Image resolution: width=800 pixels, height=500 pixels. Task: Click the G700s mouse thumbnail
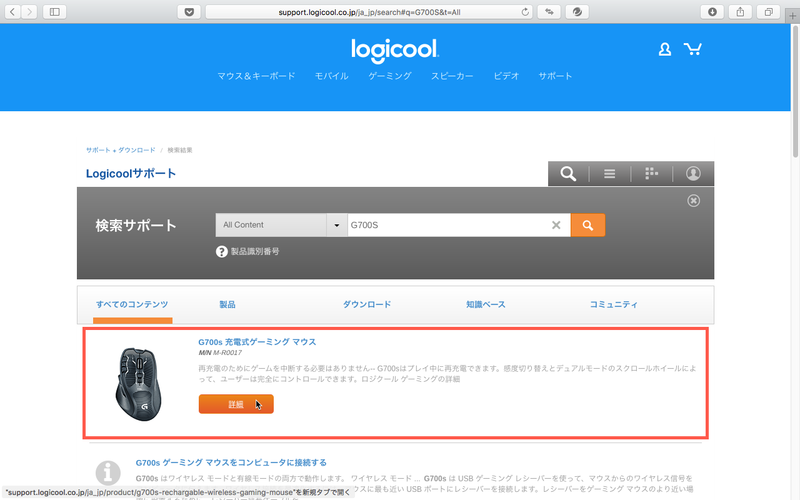point(138,384)
